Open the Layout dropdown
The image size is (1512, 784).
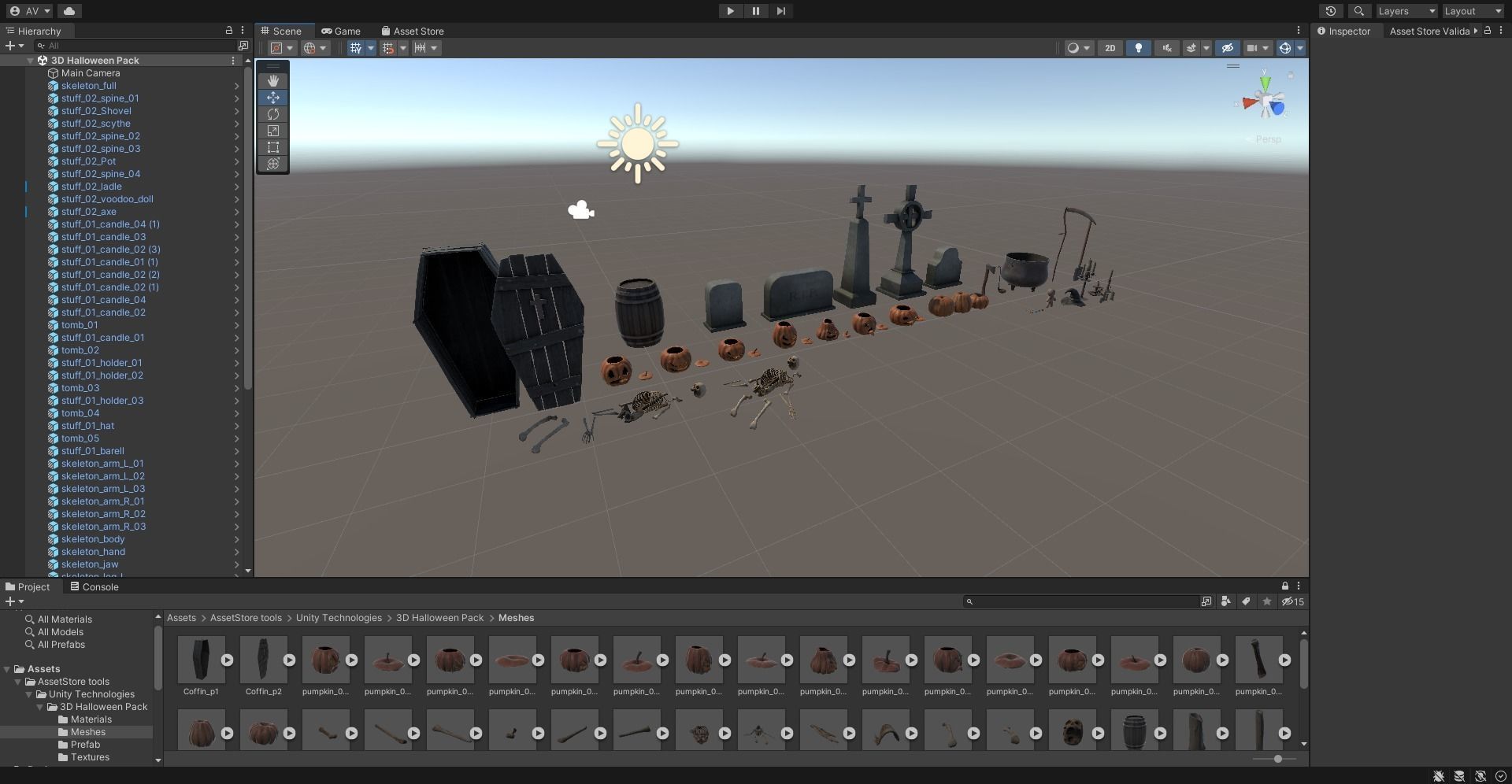pos(1473,11)
